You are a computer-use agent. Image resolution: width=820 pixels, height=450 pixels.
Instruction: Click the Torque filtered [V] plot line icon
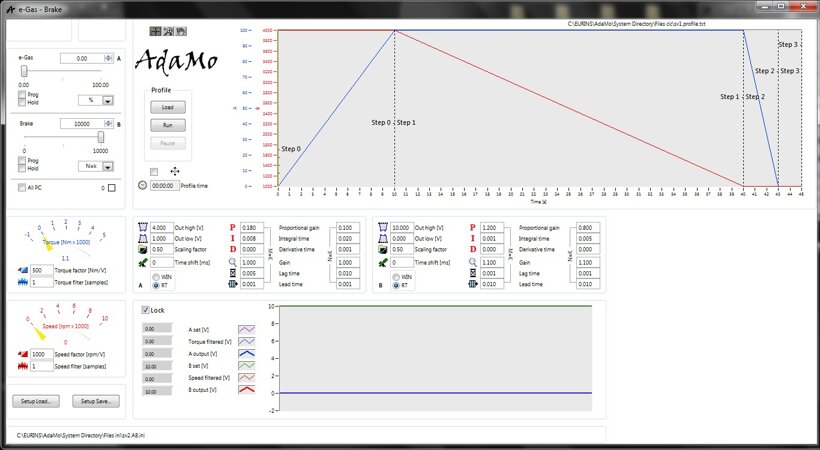click(246, 341)
